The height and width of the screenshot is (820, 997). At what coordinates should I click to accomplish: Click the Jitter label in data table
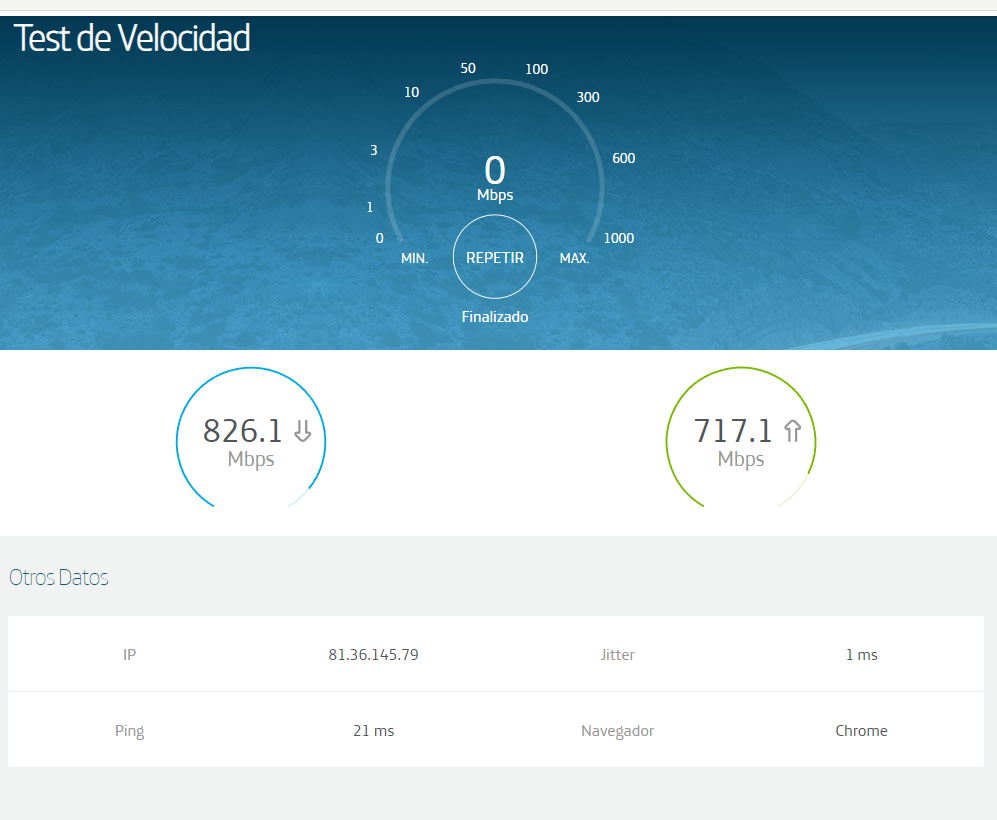click(617, 655)
